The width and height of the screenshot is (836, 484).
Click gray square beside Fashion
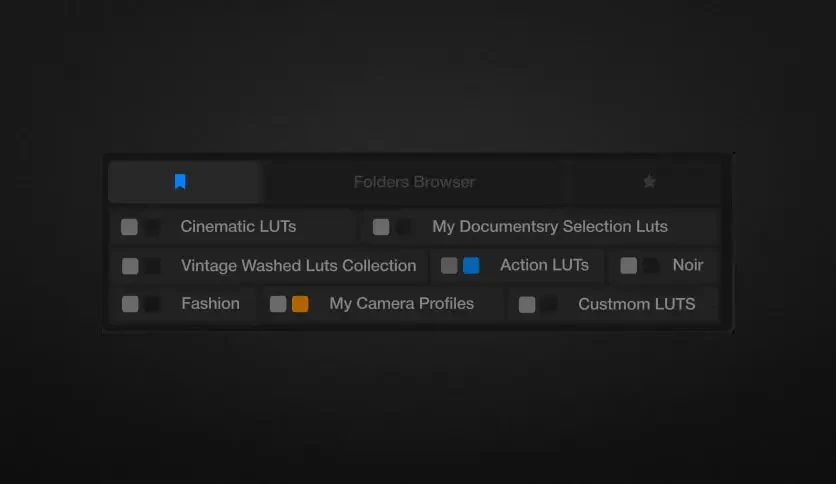click(x=130, y=304)
